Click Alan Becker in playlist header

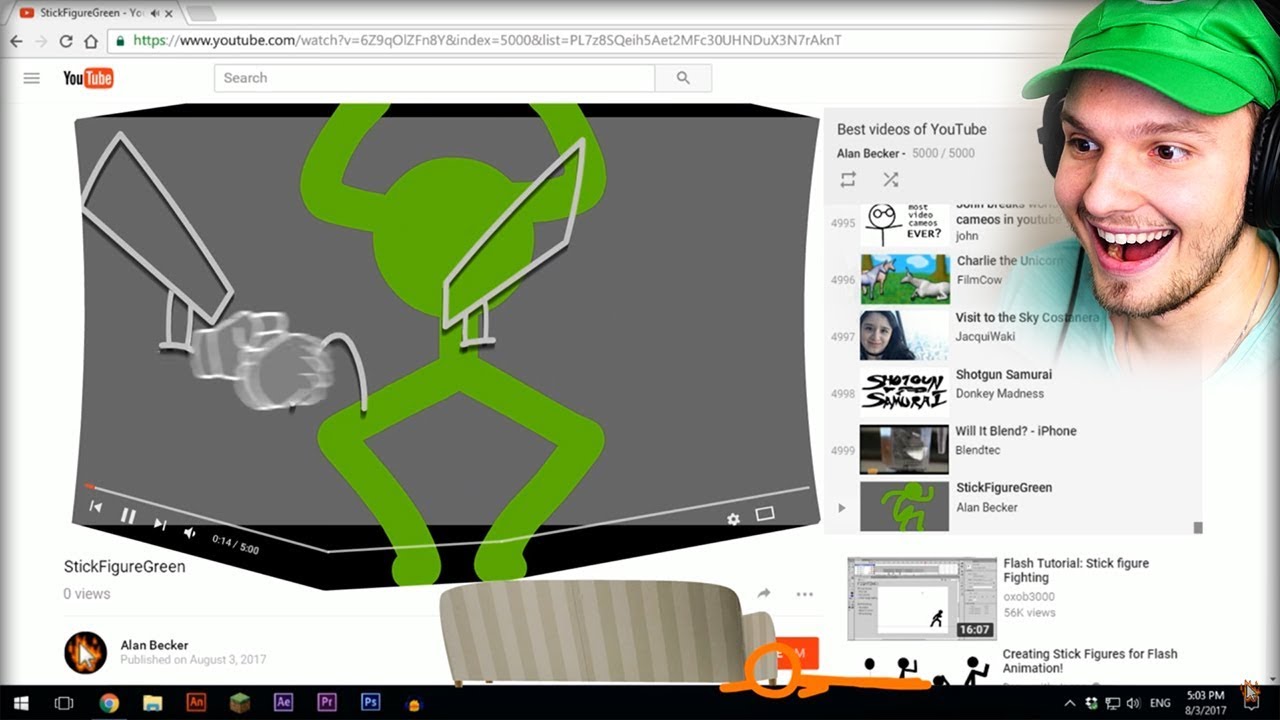point(871,153)
